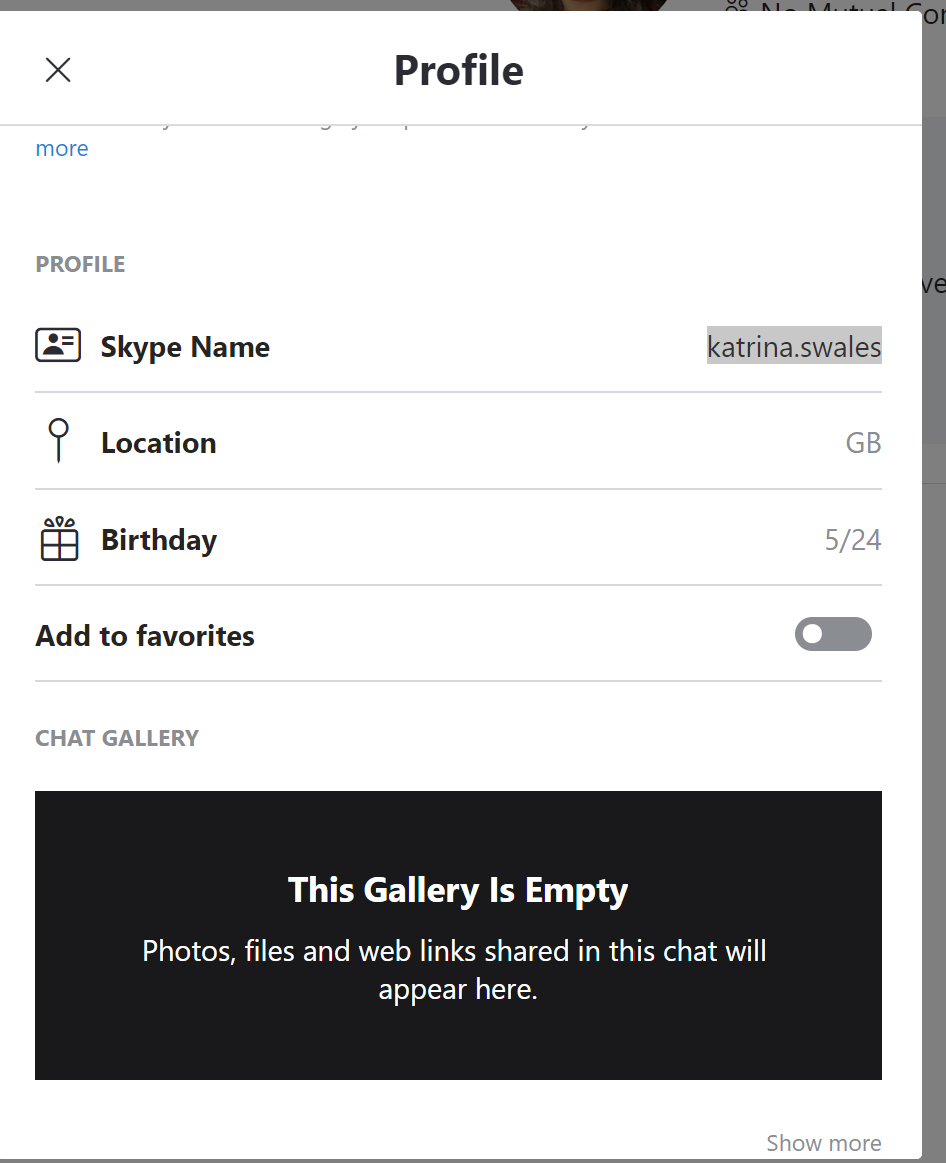Click the Skype Name contact card icon
The width and height of the screenshot is (946, 1163).
click(x=58, y=346)
